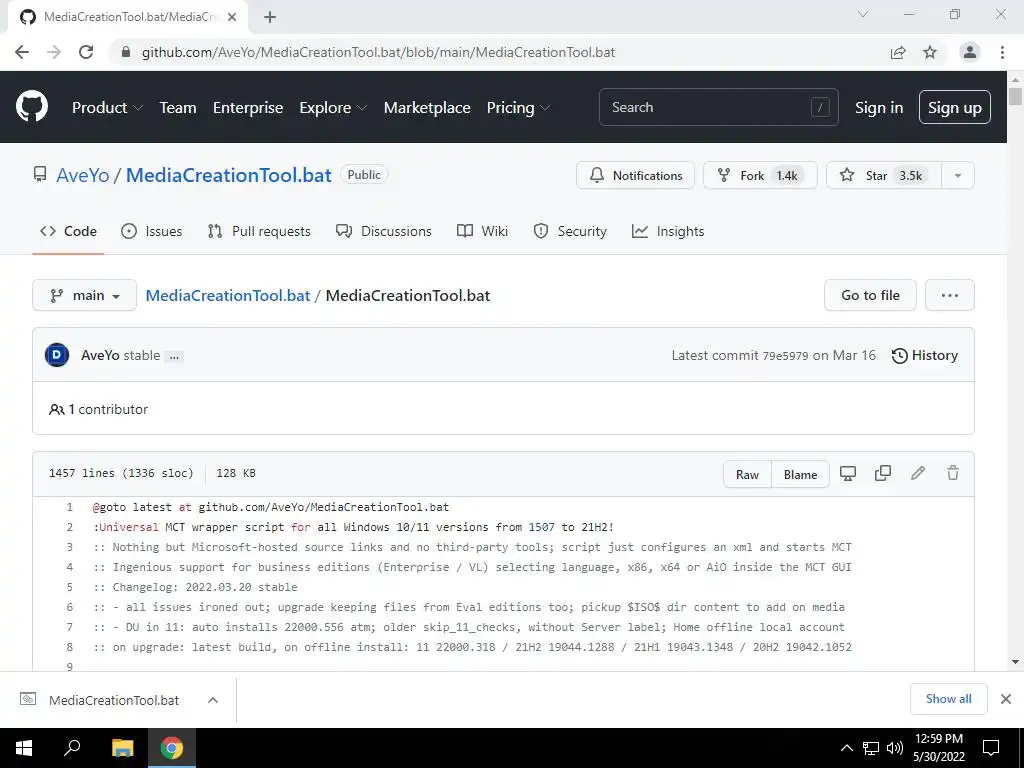1024x768 pixels.
Task: Bookmark this page with the star icon
Action: coord(930,52)
